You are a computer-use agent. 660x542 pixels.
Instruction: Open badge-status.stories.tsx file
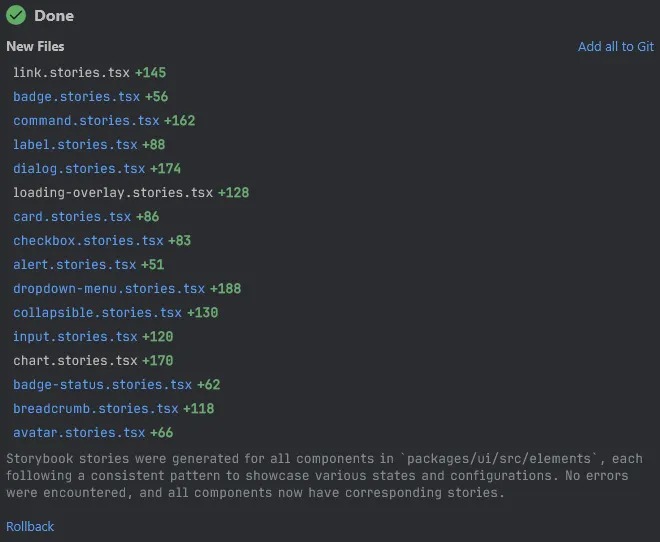coord(102,385)
